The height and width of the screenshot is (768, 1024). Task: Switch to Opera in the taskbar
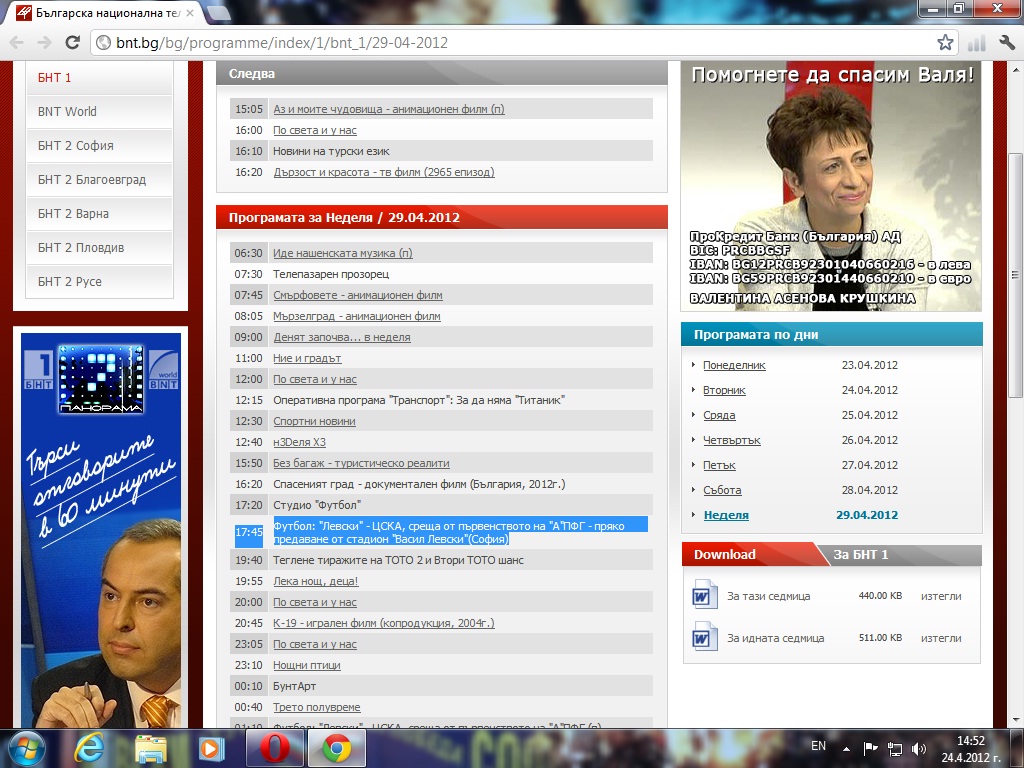pos(275,748)
